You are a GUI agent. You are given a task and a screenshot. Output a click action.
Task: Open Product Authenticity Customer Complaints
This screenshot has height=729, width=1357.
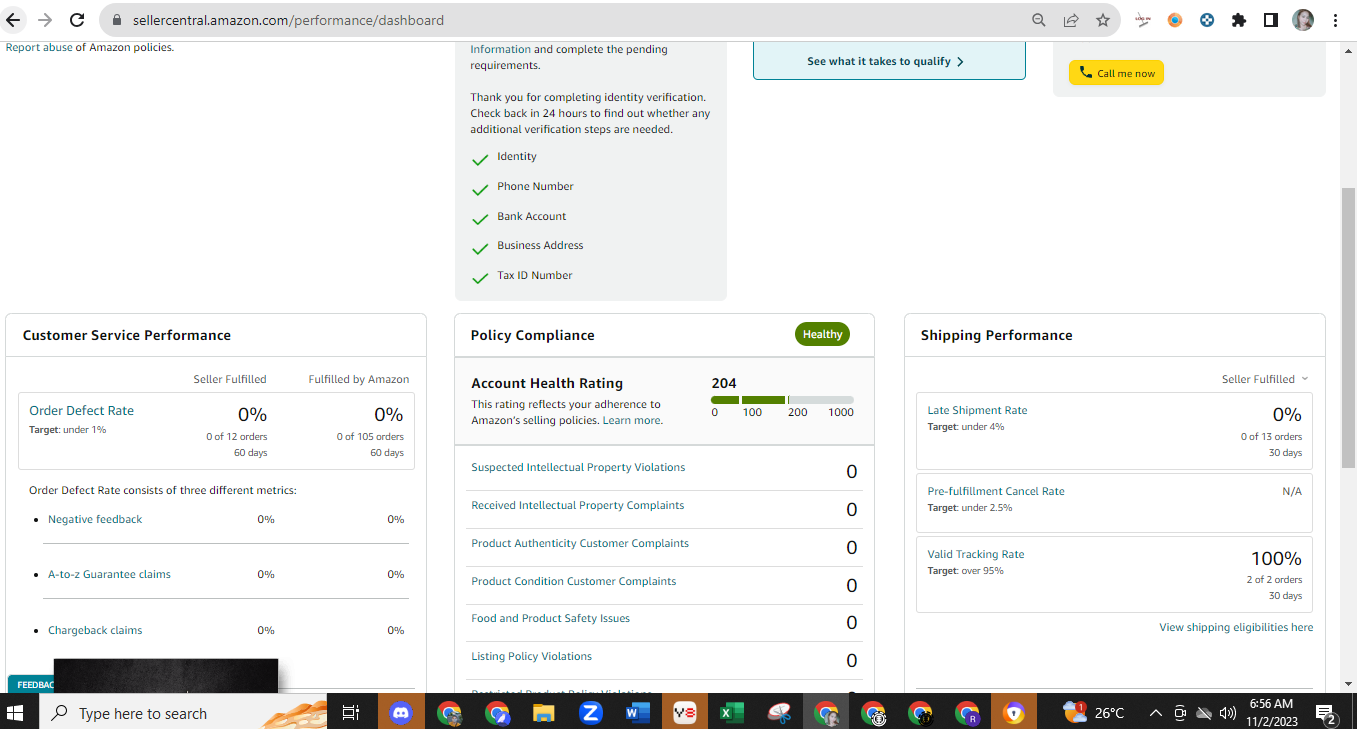[x=580, y=543]
